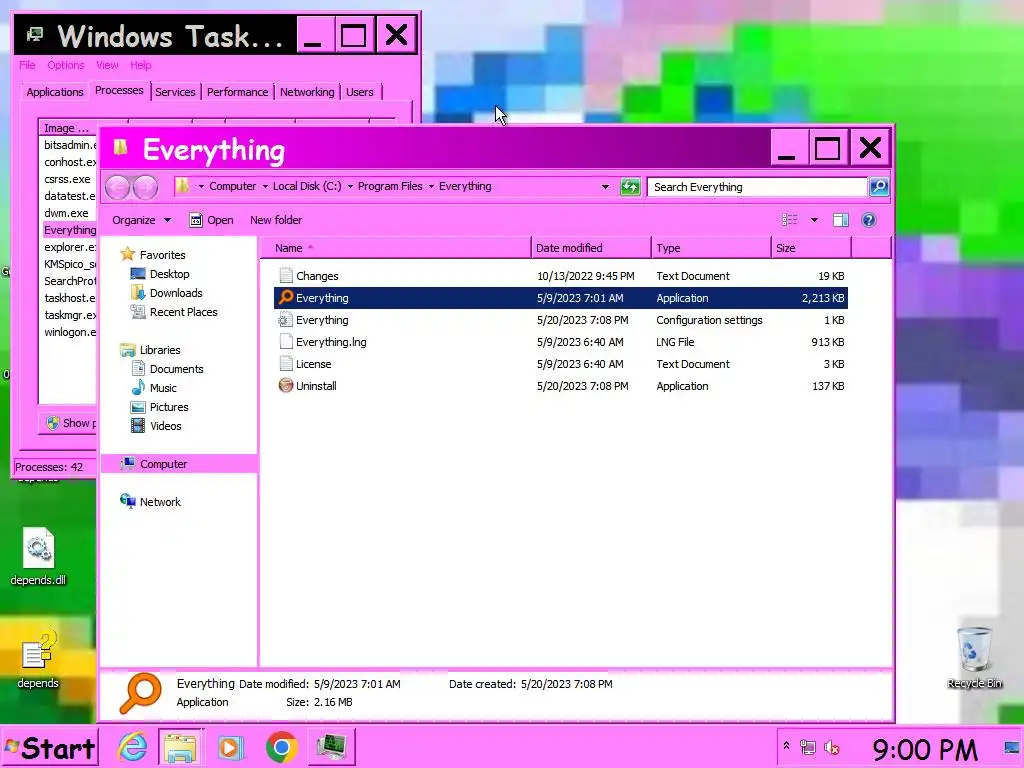1024x768 pixels.
Task: Sort files by Name column header
Action: 396,248
